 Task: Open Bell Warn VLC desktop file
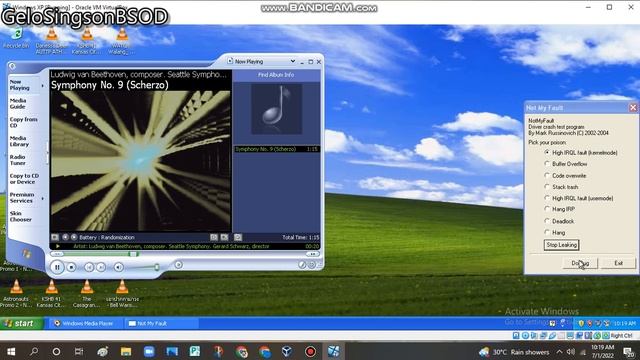(122, 294)
